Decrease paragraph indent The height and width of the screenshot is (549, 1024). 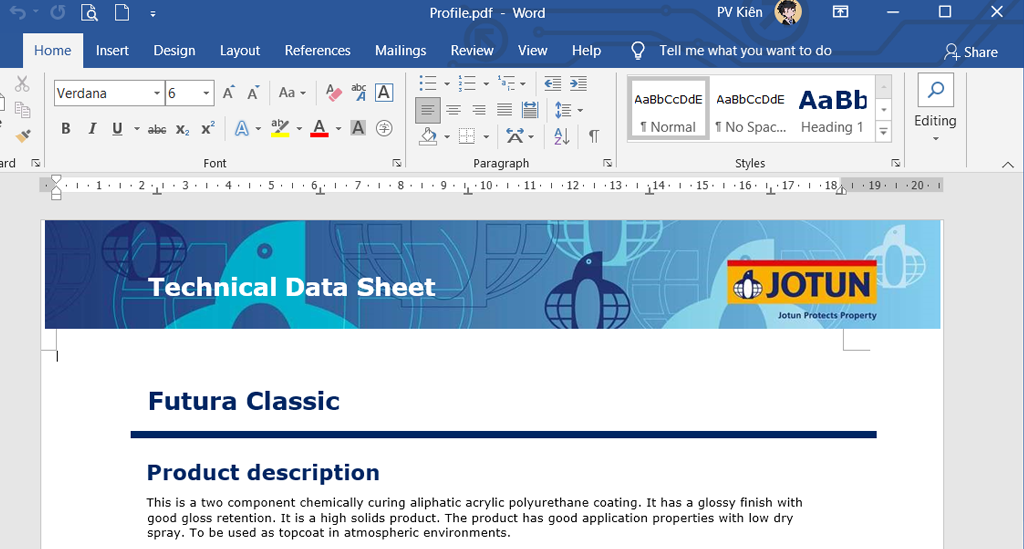tap(553, 83)
